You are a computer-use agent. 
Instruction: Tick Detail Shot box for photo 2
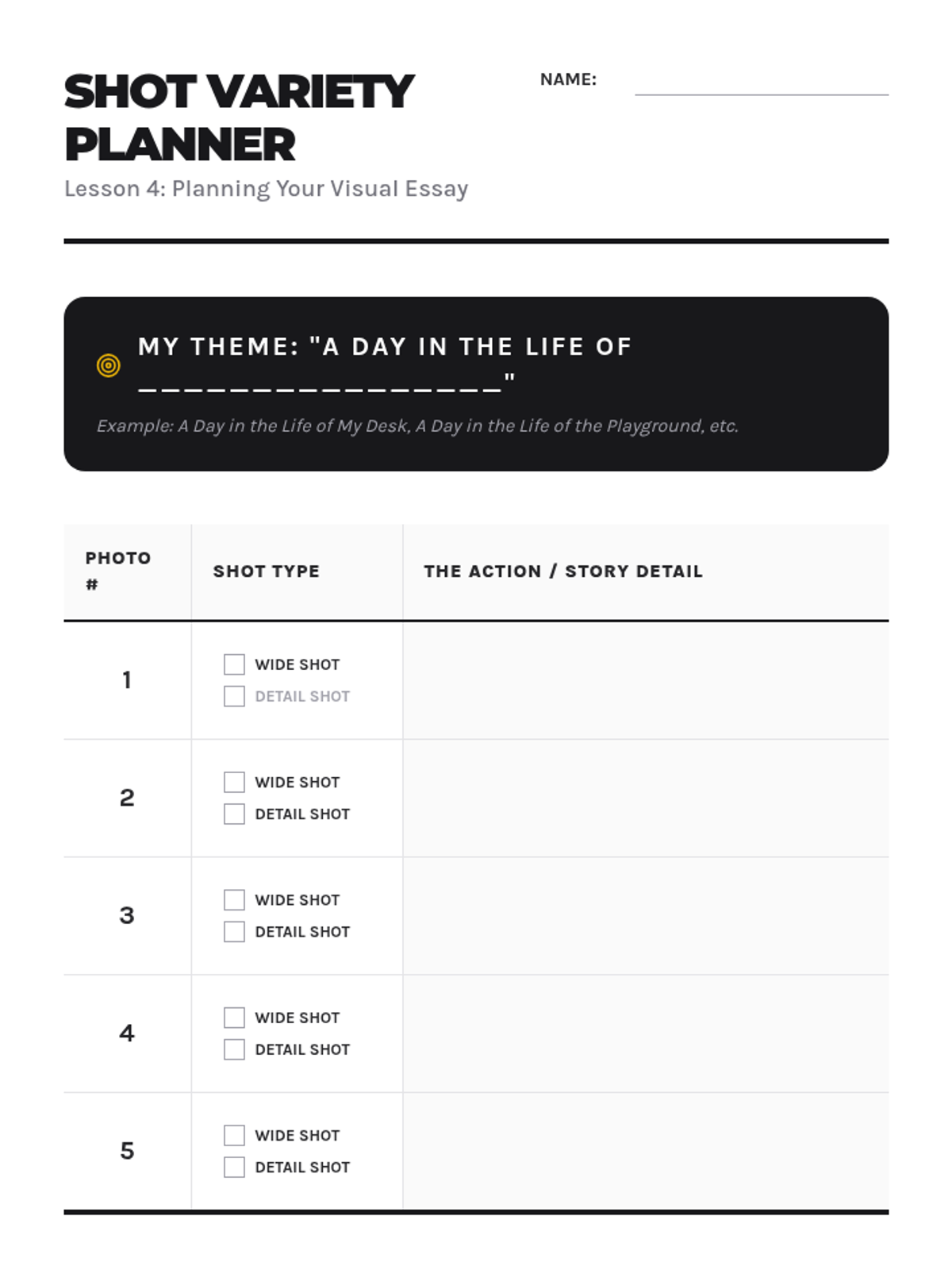pos(234,814)
